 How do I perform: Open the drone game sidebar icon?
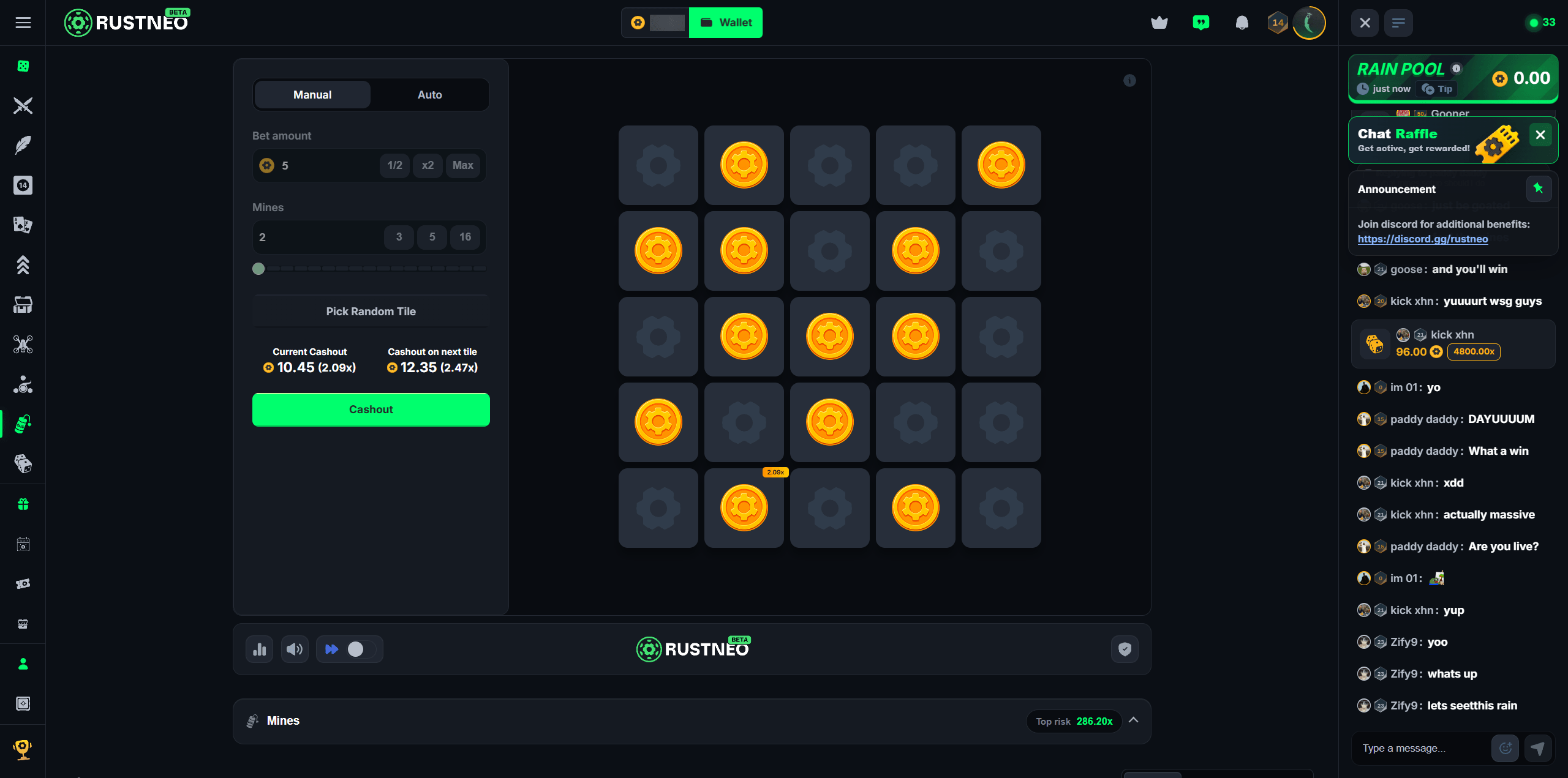[23, 345]
